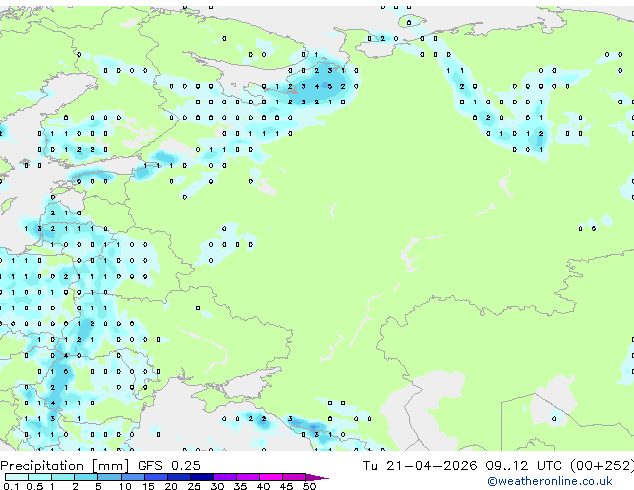Click the legend value label '35'
The height and width of the screenshot is (490, 634).
[240, 486]
